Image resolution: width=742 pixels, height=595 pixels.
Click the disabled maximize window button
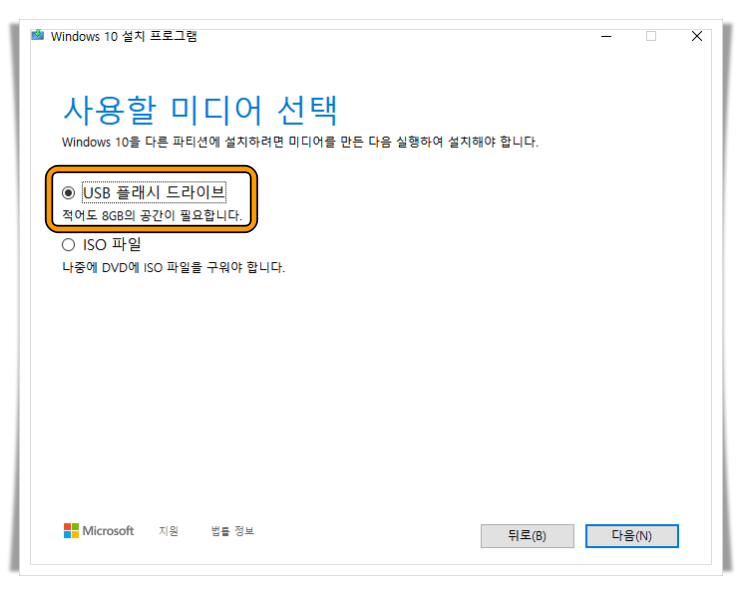651,36
